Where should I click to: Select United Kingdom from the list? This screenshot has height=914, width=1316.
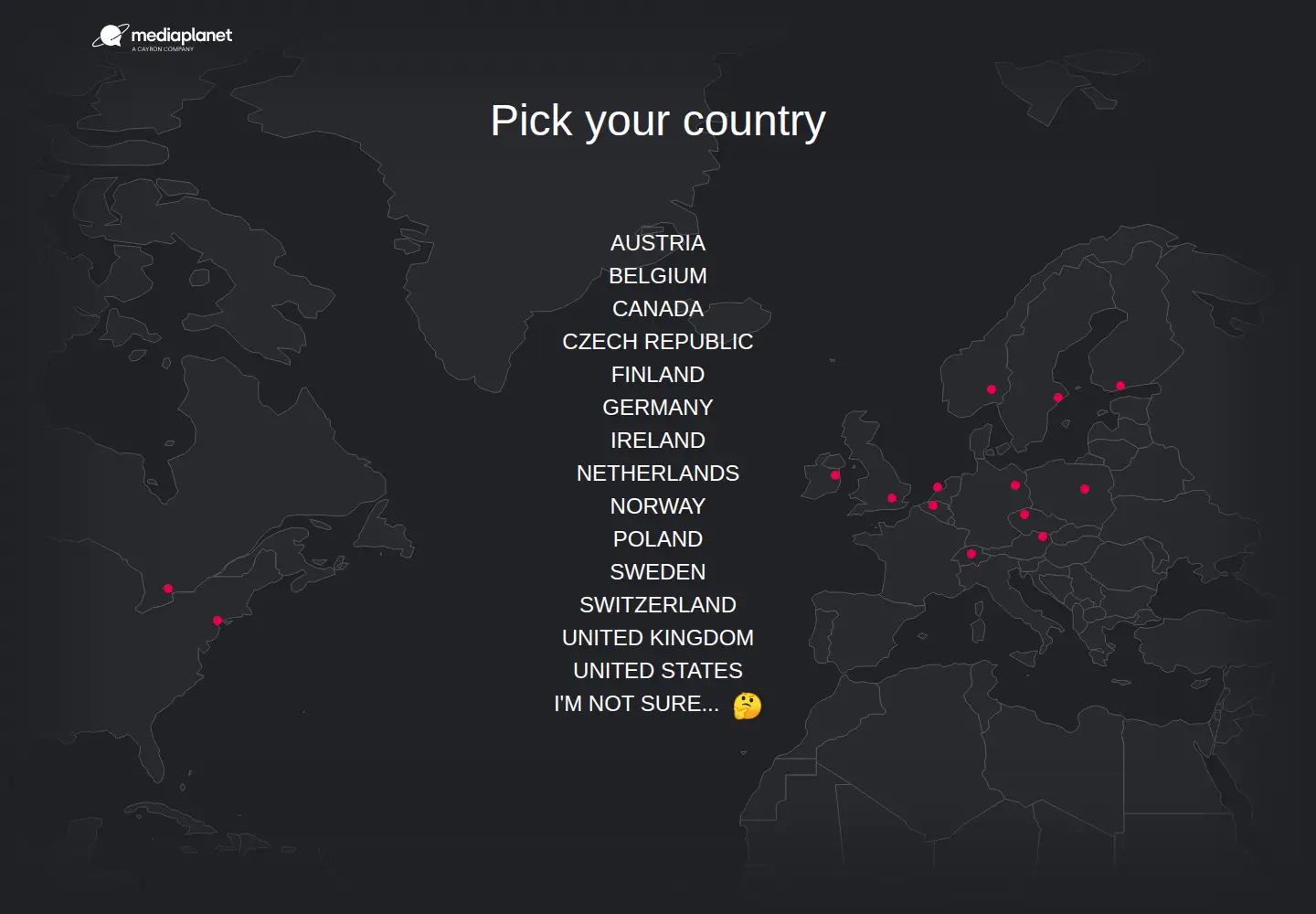tap(658, 638)
